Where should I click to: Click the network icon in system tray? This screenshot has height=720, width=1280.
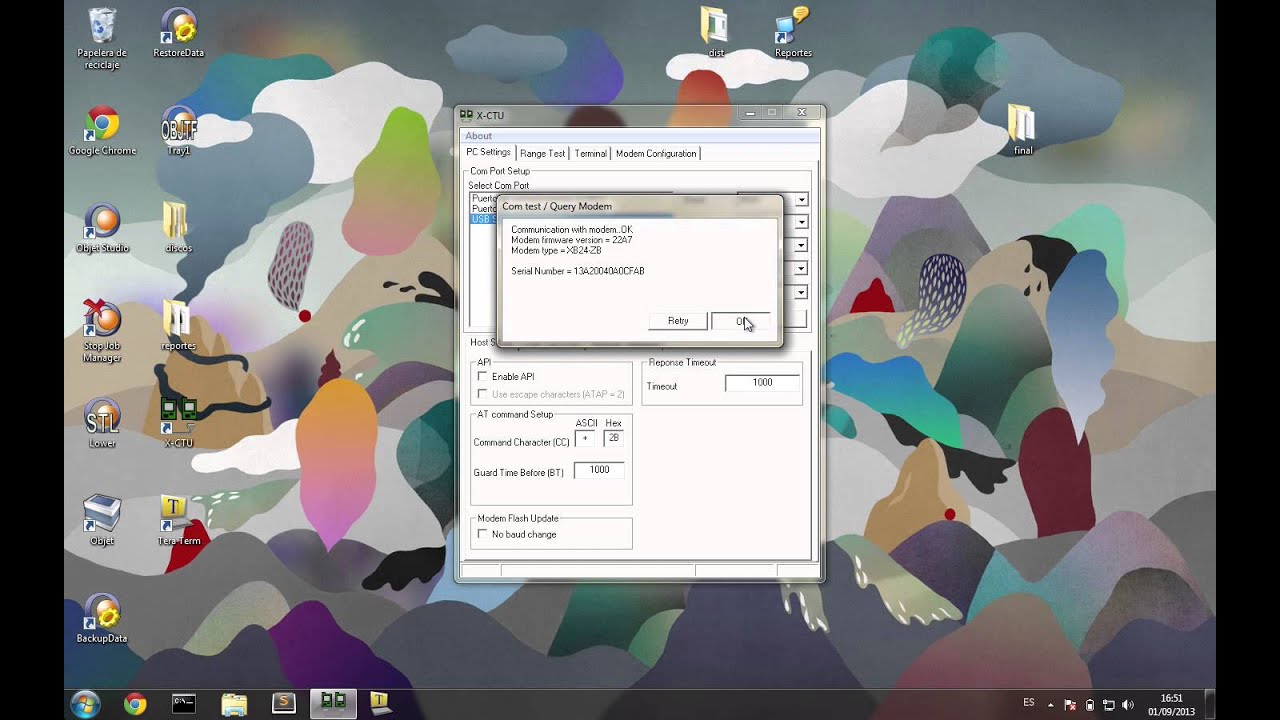point(1109,704)
